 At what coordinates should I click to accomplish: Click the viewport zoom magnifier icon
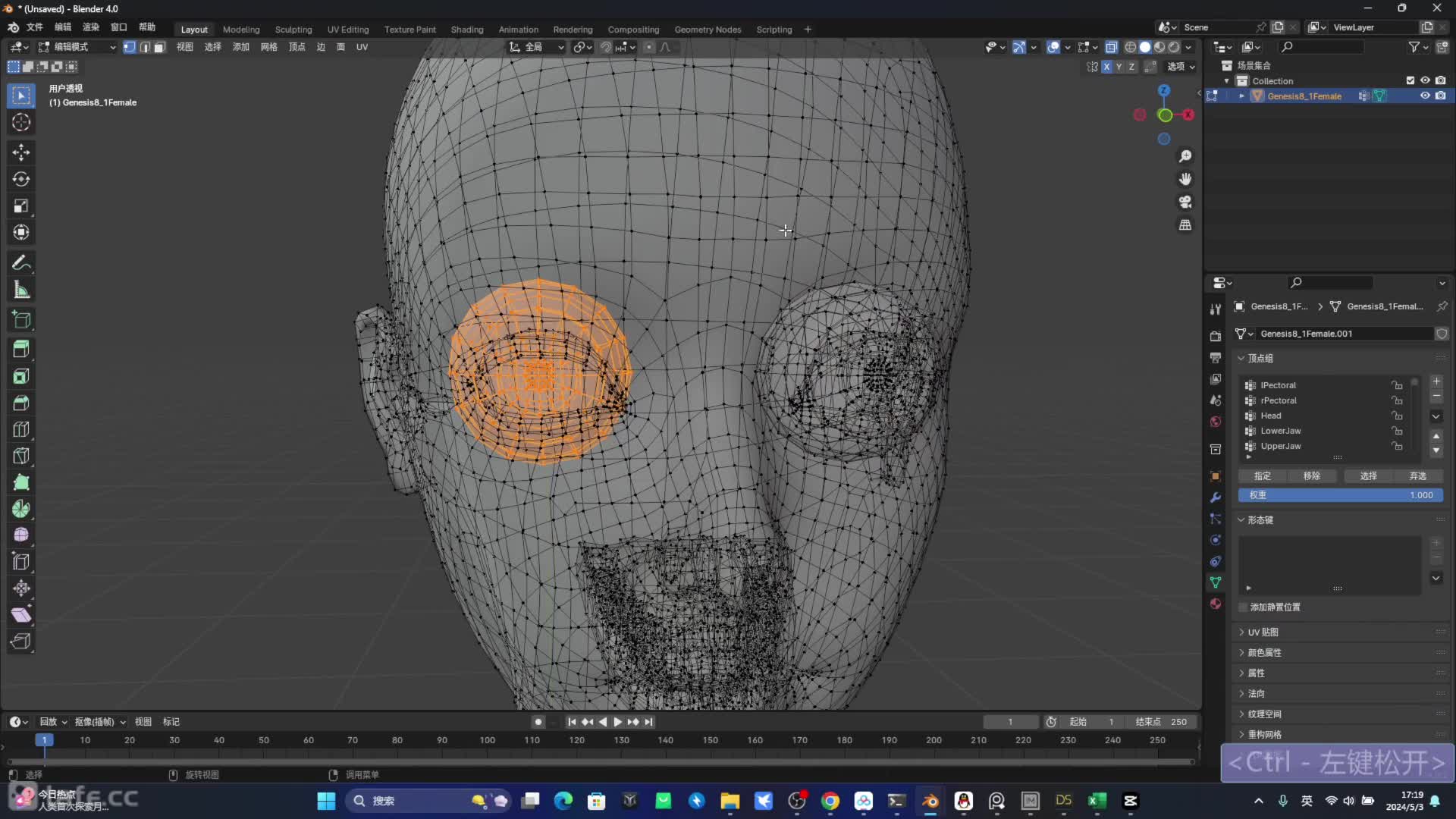coord(1185,156)
